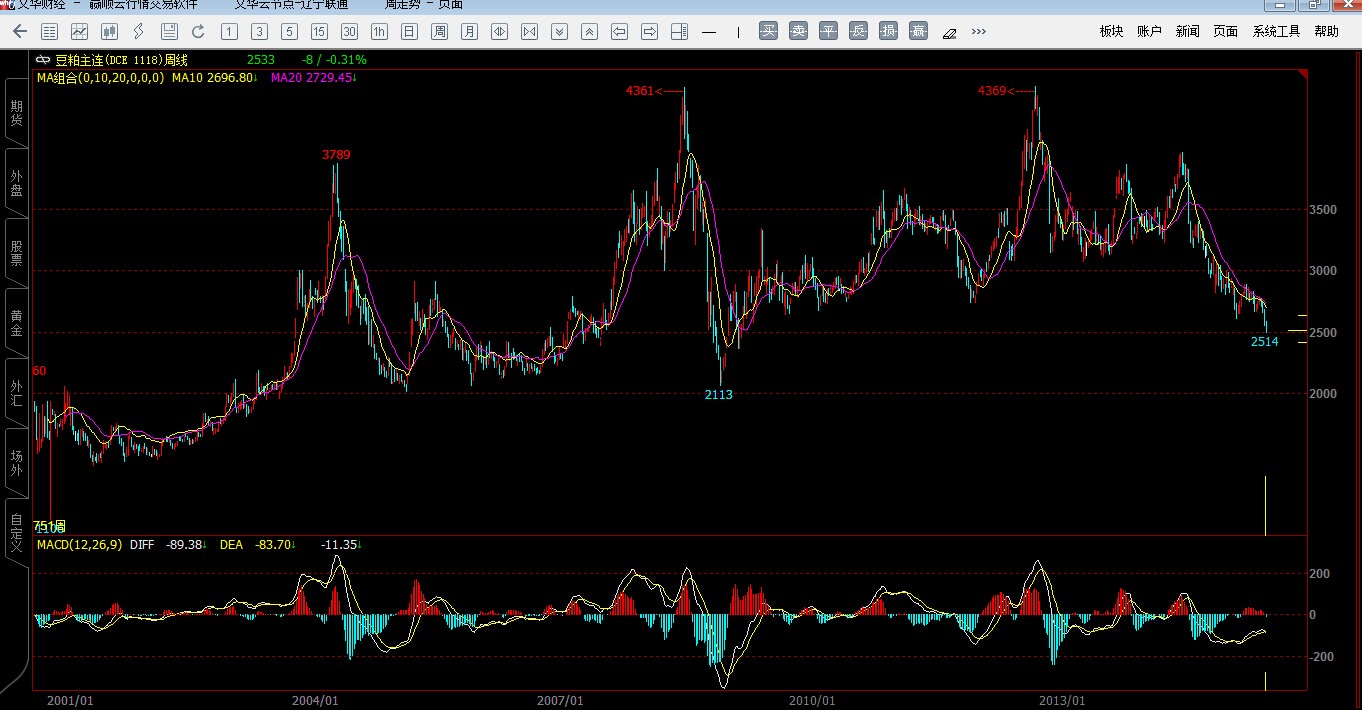Draw a horizontal line with the line tool

point(709,32)
